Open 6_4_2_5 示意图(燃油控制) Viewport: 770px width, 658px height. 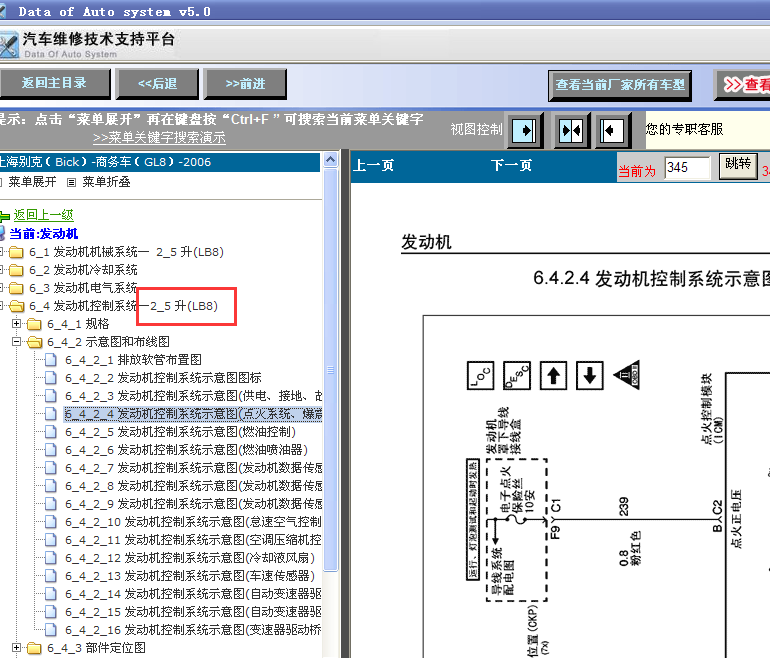(180, 432)
